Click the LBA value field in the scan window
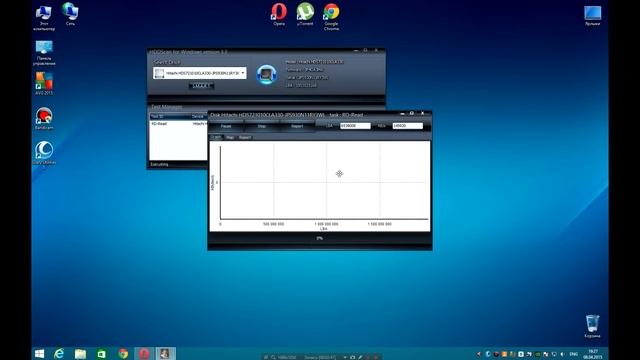640x360 pixels. [355, 126]
